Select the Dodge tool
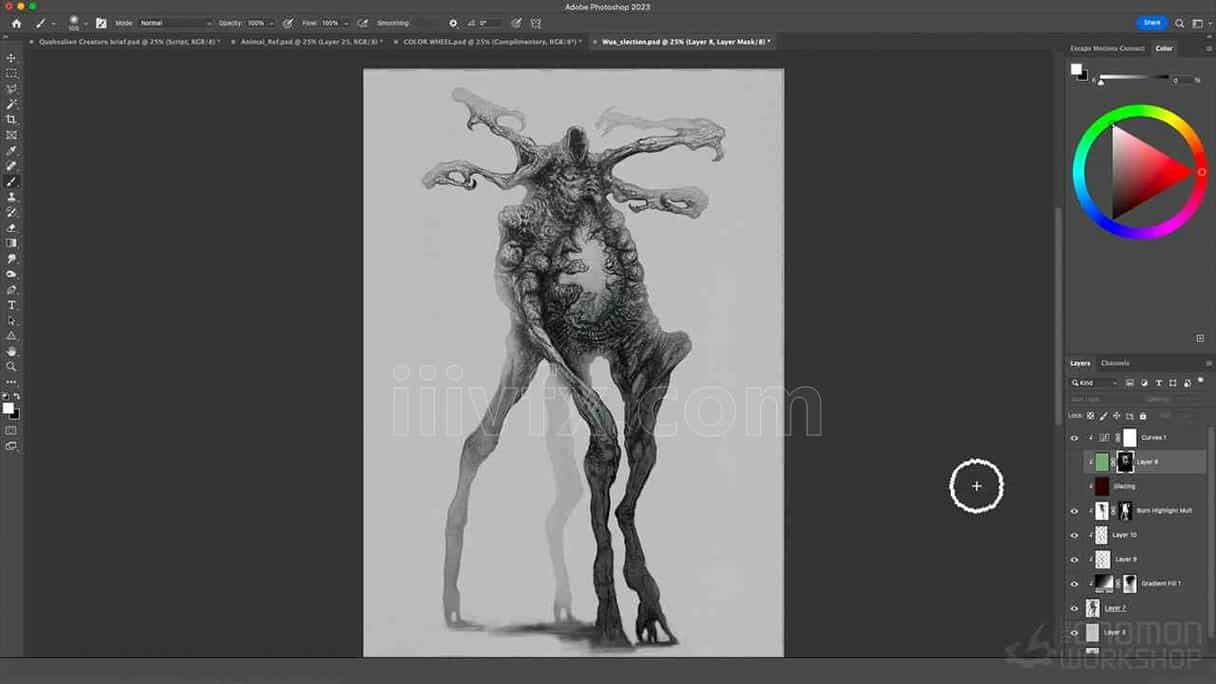1216x684 pixels. (x=12, y=274)
